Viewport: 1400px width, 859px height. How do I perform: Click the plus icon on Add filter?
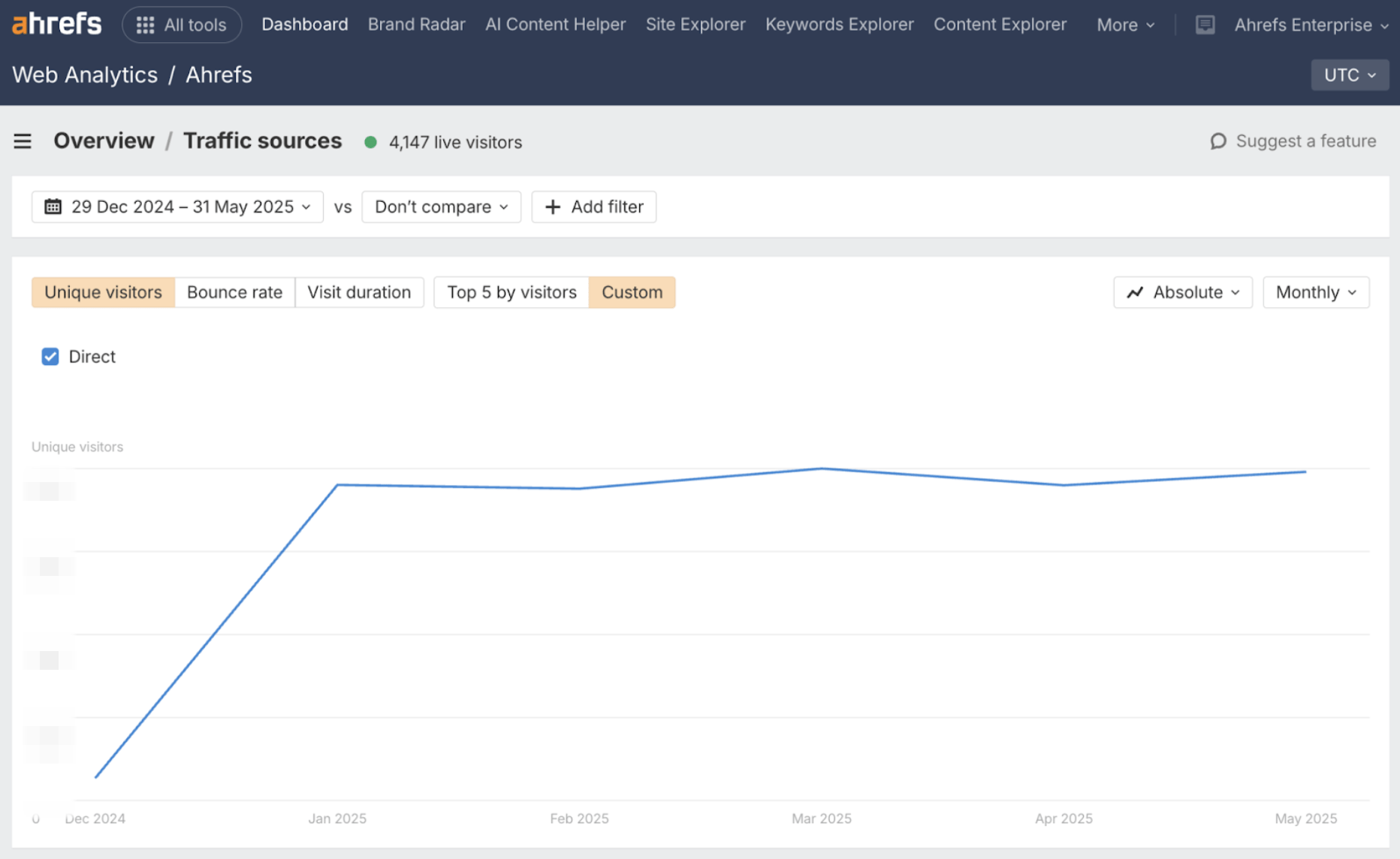pos(553,206)
